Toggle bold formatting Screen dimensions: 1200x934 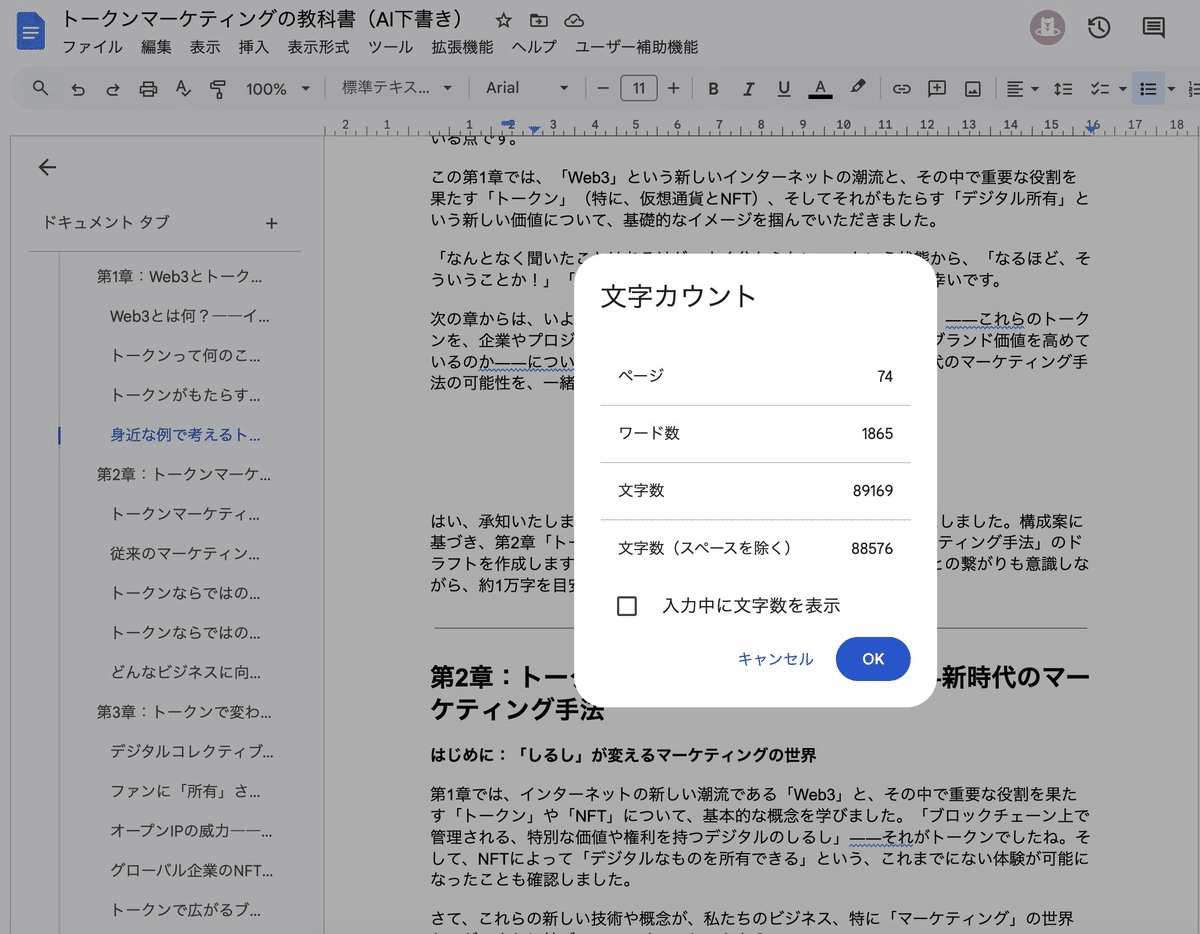713,88
